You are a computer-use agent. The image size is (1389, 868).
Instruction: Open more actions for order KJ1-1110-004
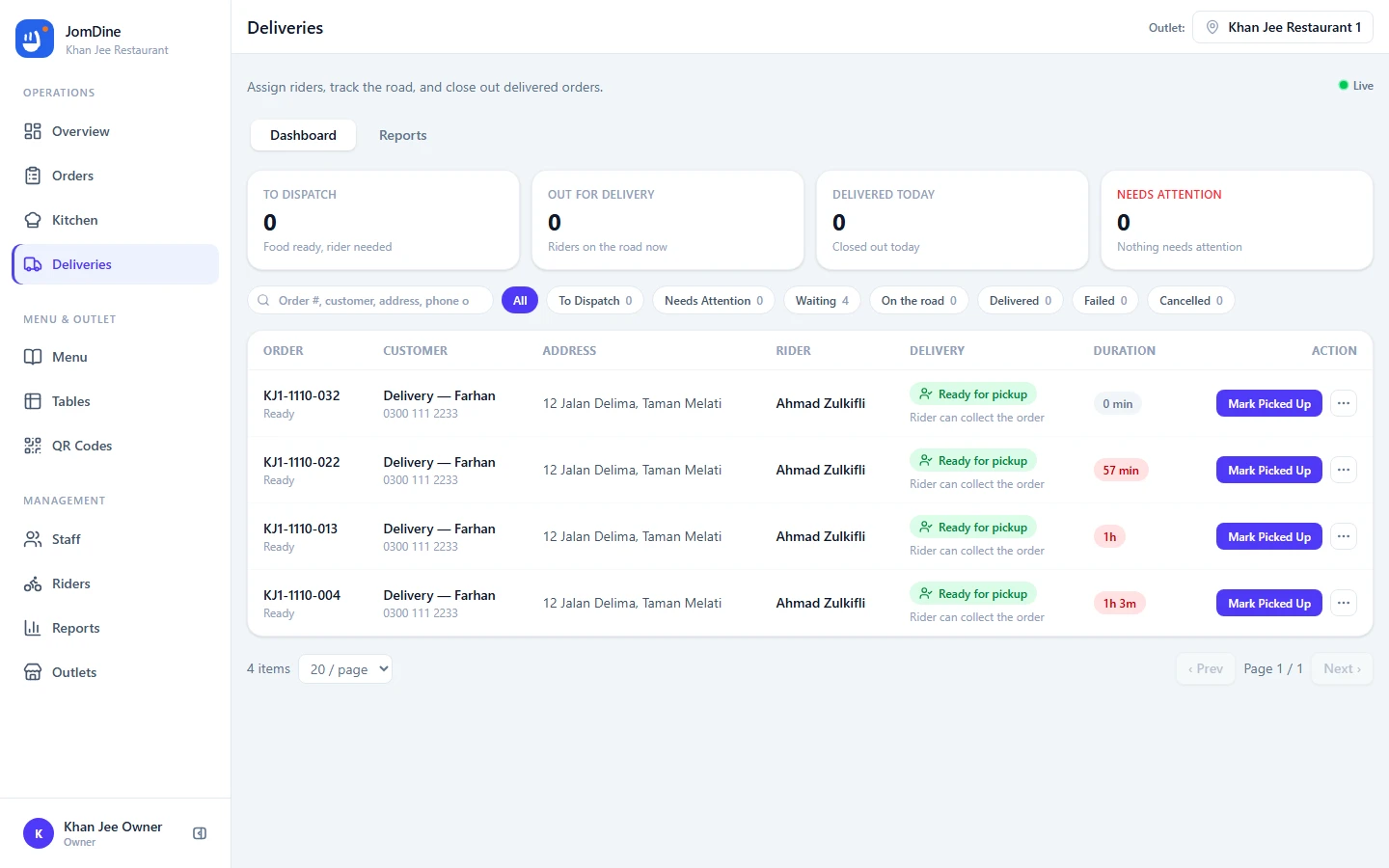click(x=1344, y=603)
